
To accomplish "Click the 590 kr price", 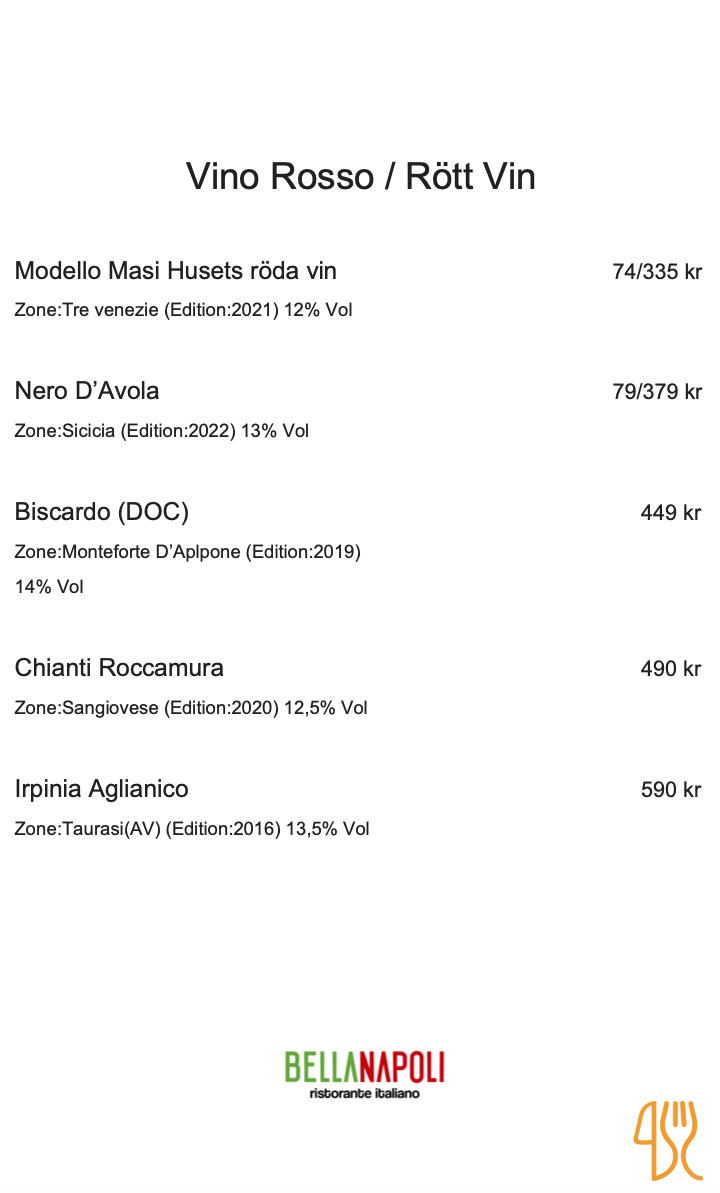I will coord(671,790).
